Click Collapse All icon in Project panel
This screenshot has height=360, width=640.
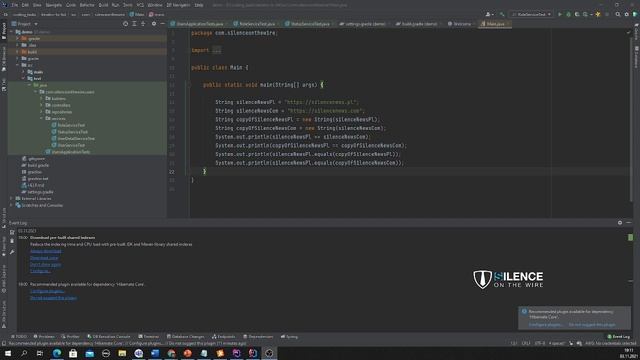click(143, 24)
